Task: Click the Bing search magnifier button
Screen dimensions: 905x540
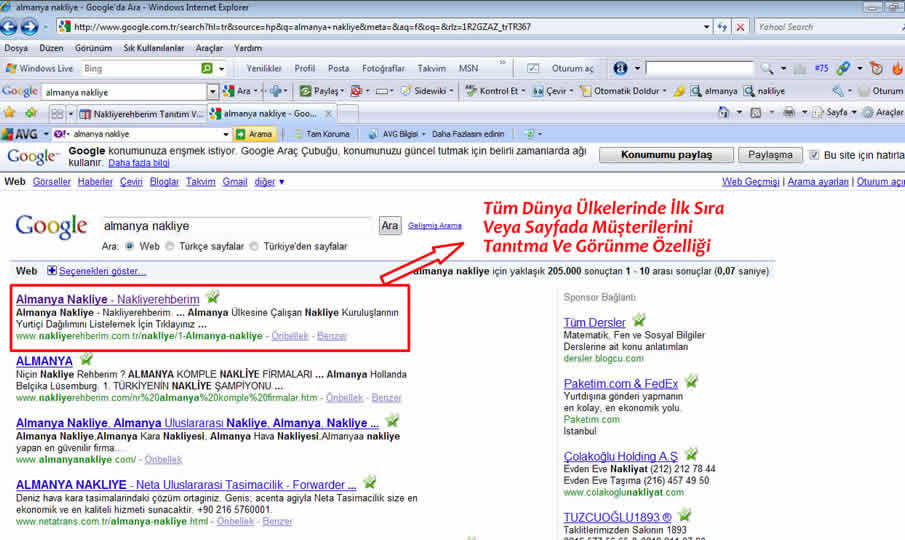Action: [207, 68]
